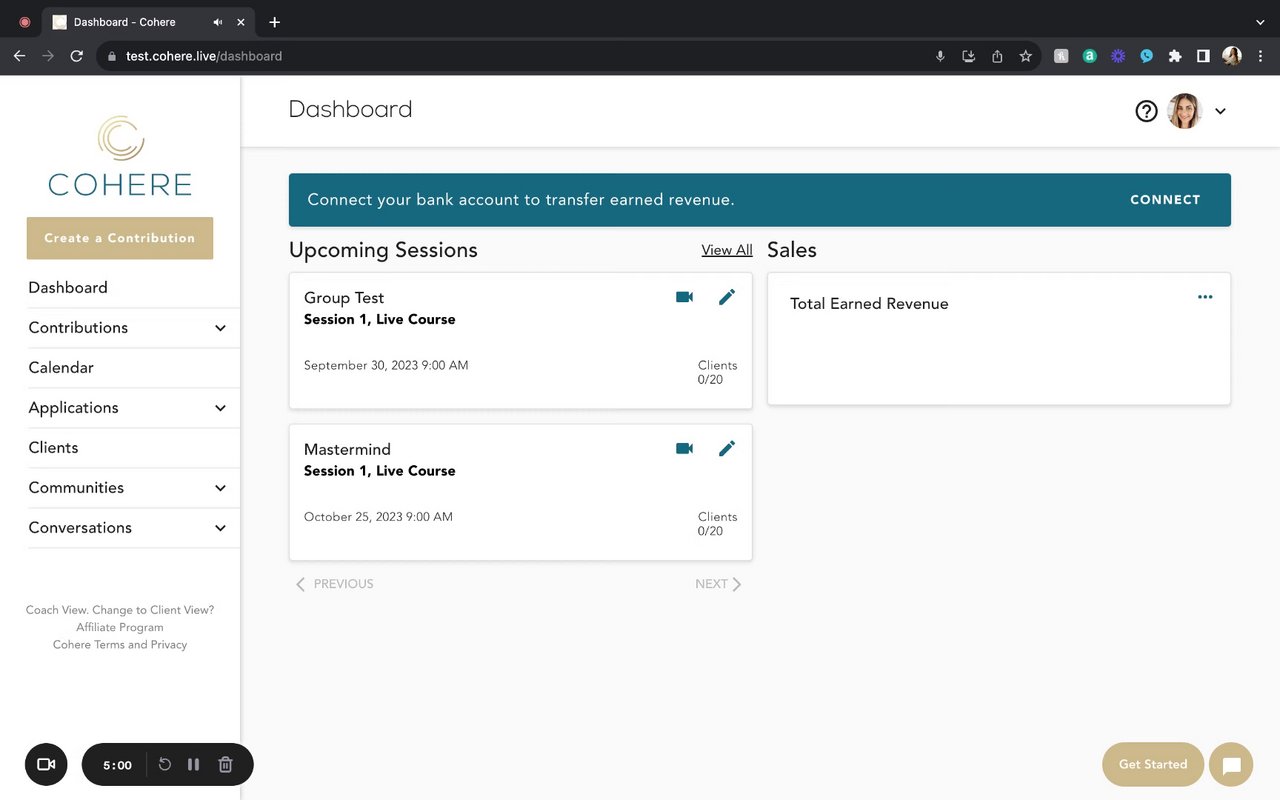Edit the Group Test session
Screen dimensions: 1280x800
point(727,297)
